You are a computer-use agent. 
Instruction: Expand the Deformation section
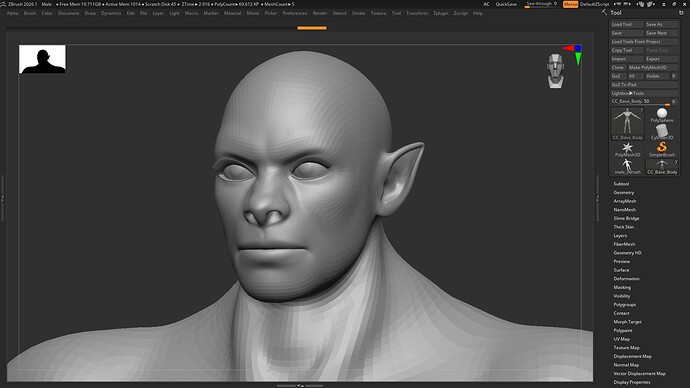(x=626, y=279)
